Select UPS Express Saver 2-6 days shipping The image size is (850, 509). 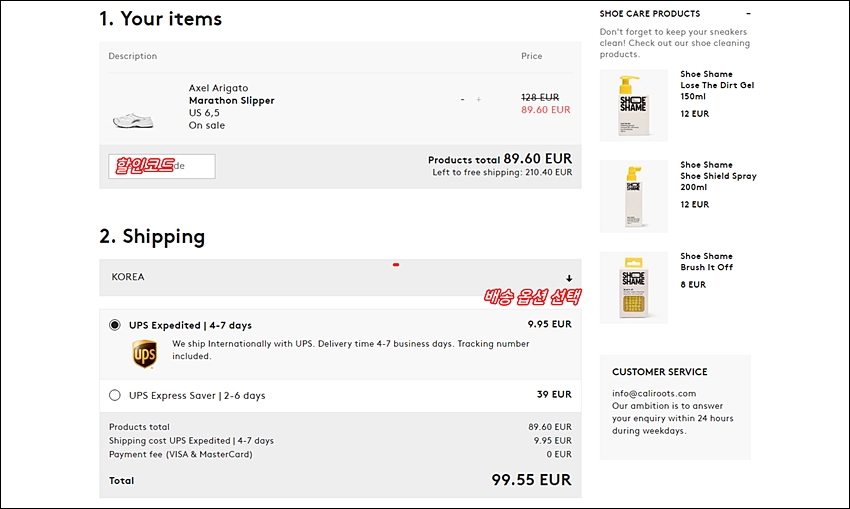pyautogui.click(x=115, y=395)
